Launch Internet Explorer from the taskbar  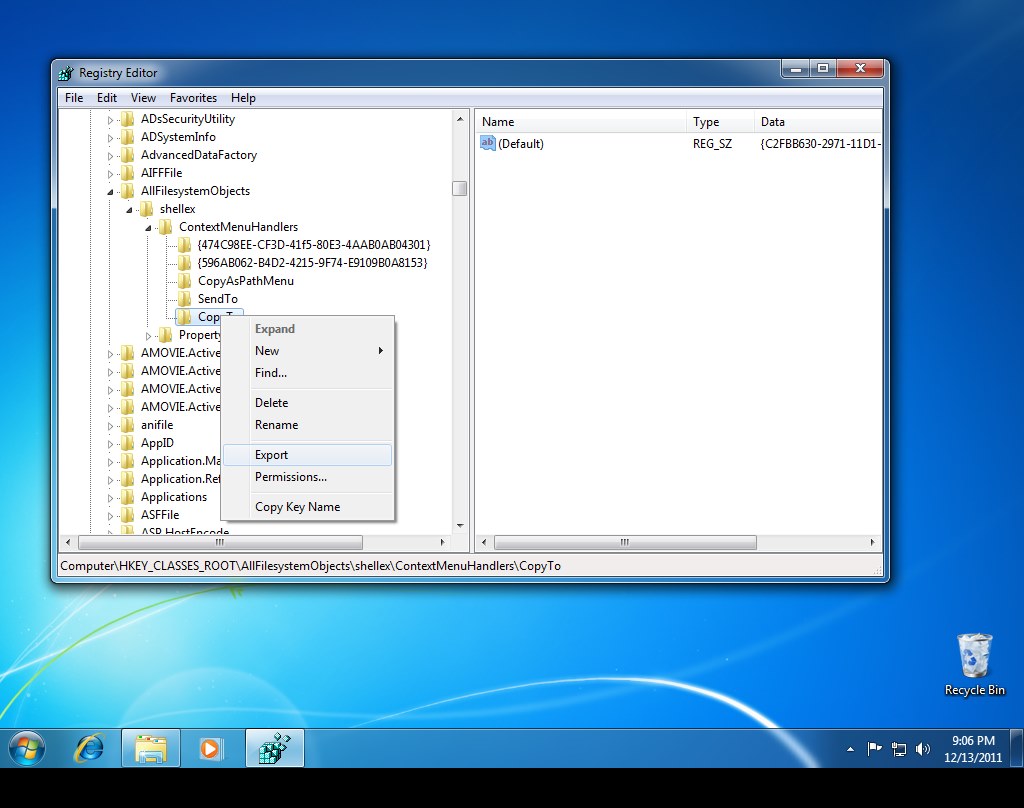tap(89, 749)
